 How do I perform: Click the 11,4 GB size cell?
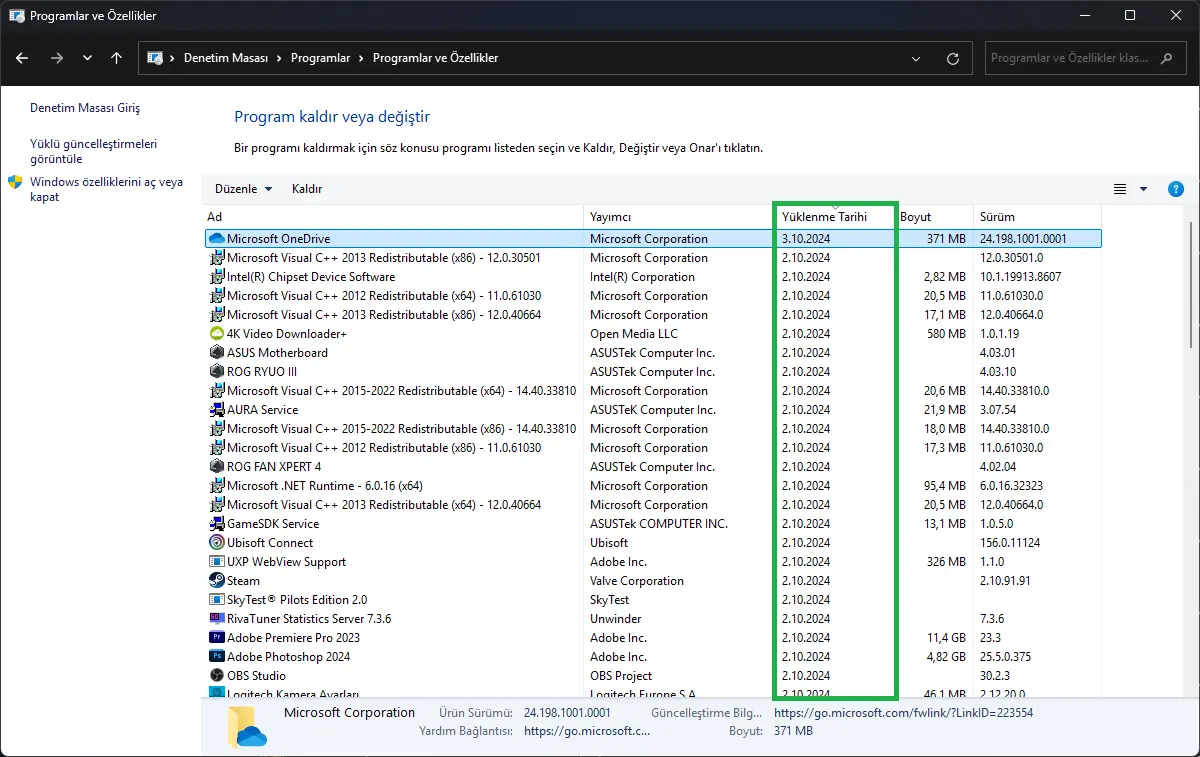click(x=946, y=638)
